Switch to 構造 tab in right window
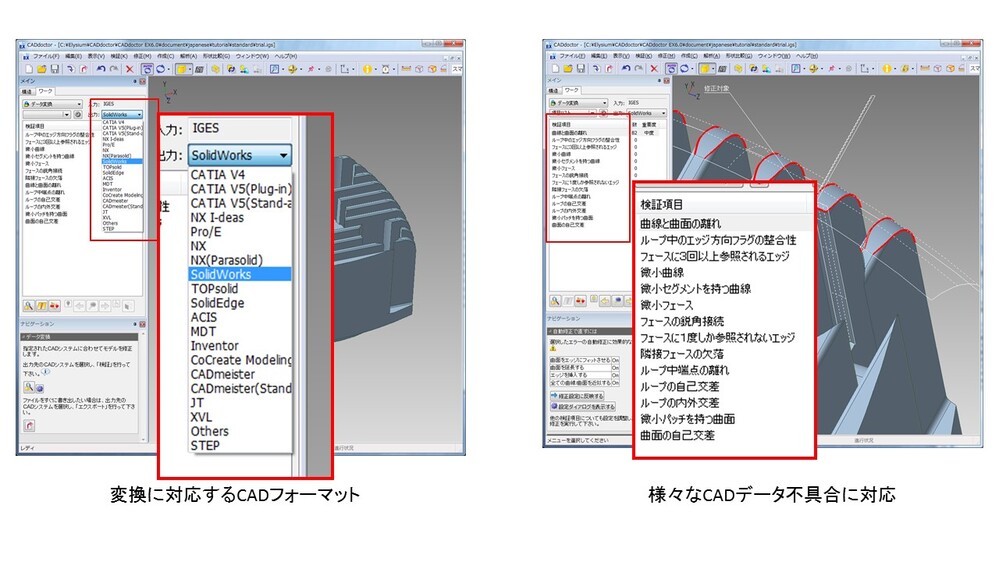Screen dimensions: 999x562 pos(554,90)
